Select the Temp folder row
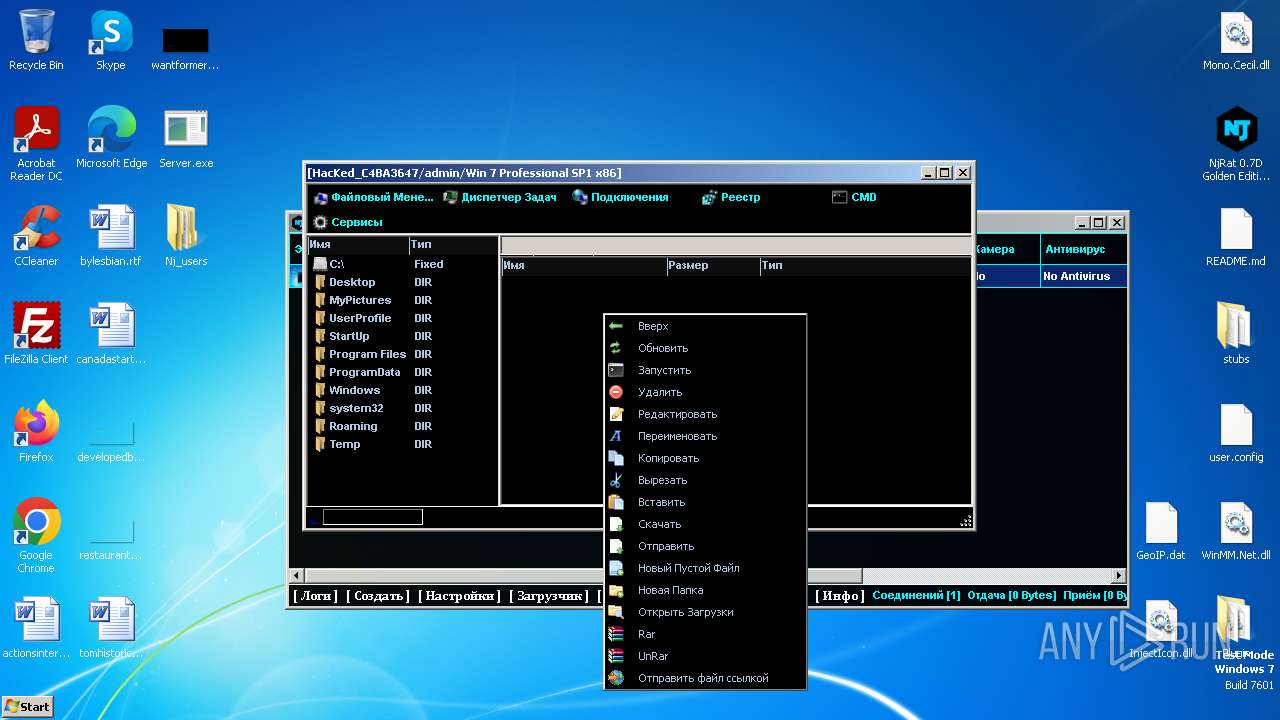Viewport: 1280px width, 720px height. 402,444
